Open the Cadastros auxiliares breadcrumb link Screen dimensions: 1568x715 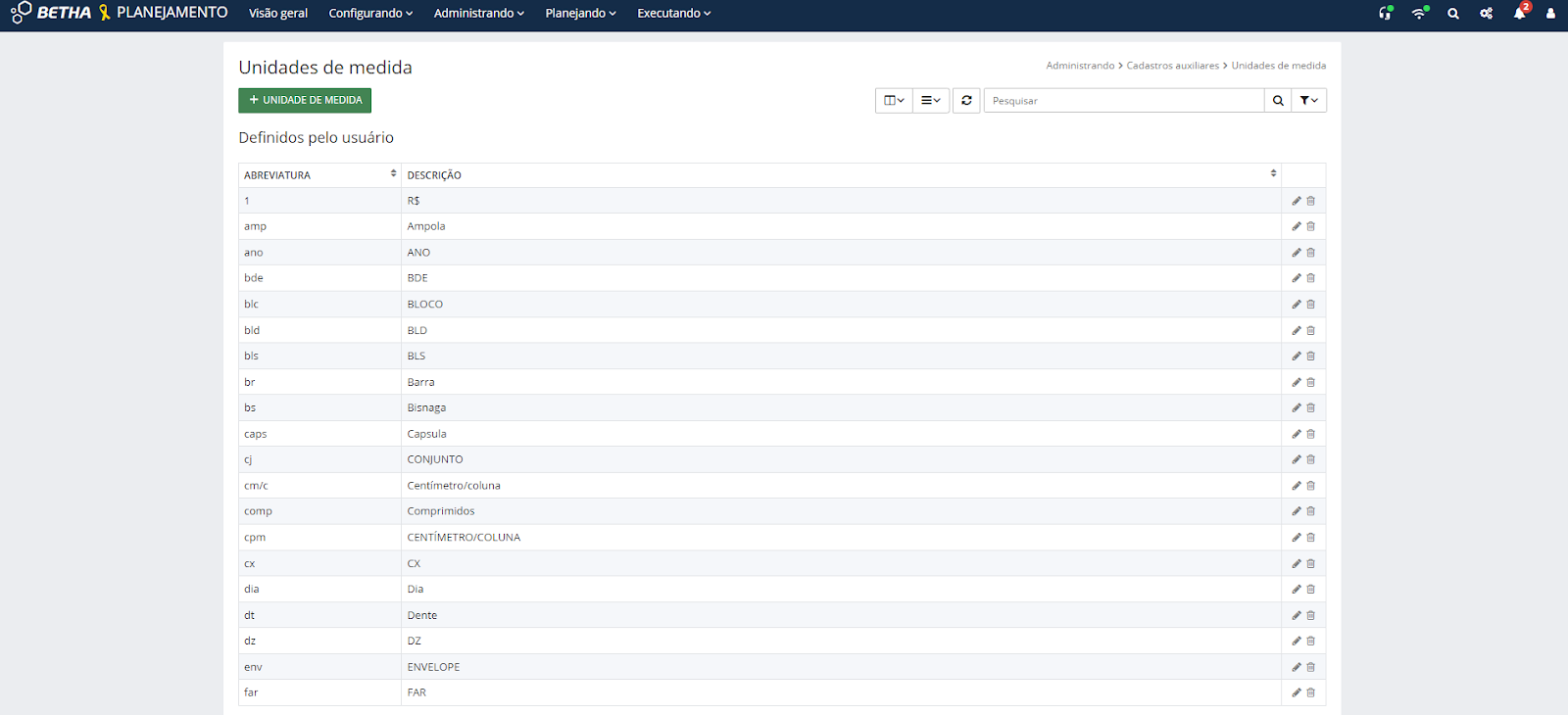click(1173, 66)
